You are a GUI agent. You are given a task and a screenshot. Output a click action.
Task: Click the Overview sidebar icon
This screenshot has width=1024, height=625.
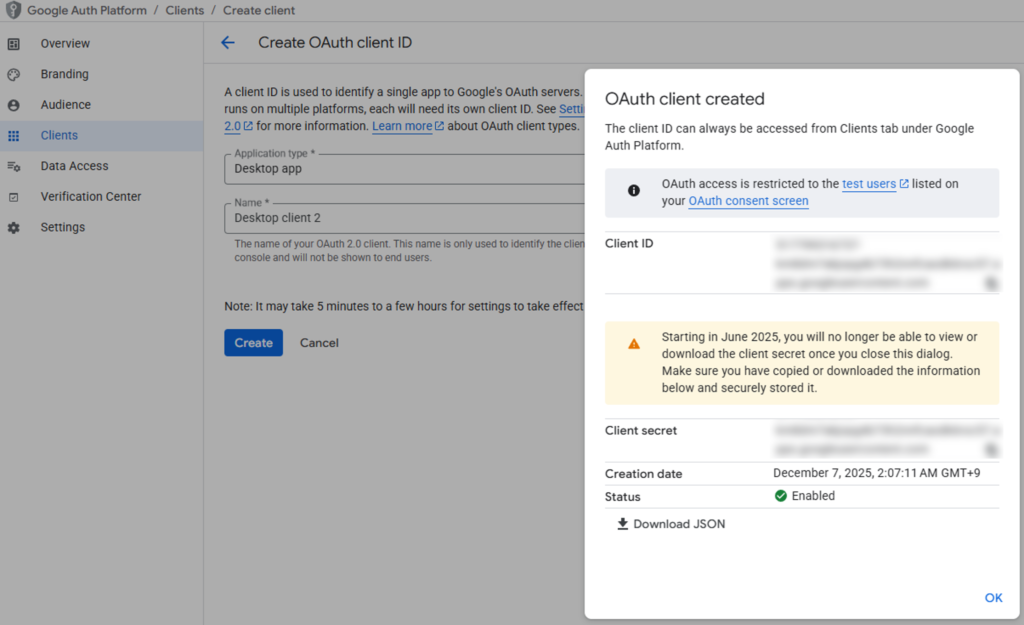pyautogui.click(x=14, y=44)
